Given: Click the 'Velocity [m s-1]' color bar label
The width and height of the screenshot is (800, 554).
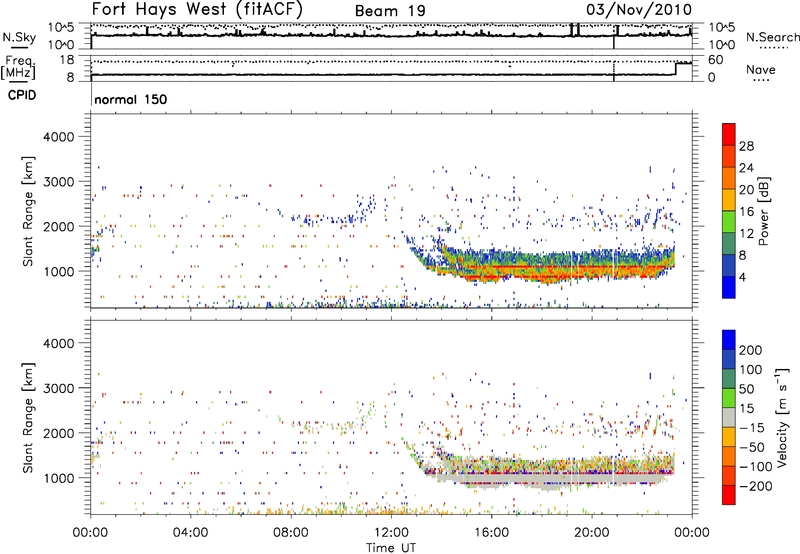Looking at the screenshot, I should point(781,417).
